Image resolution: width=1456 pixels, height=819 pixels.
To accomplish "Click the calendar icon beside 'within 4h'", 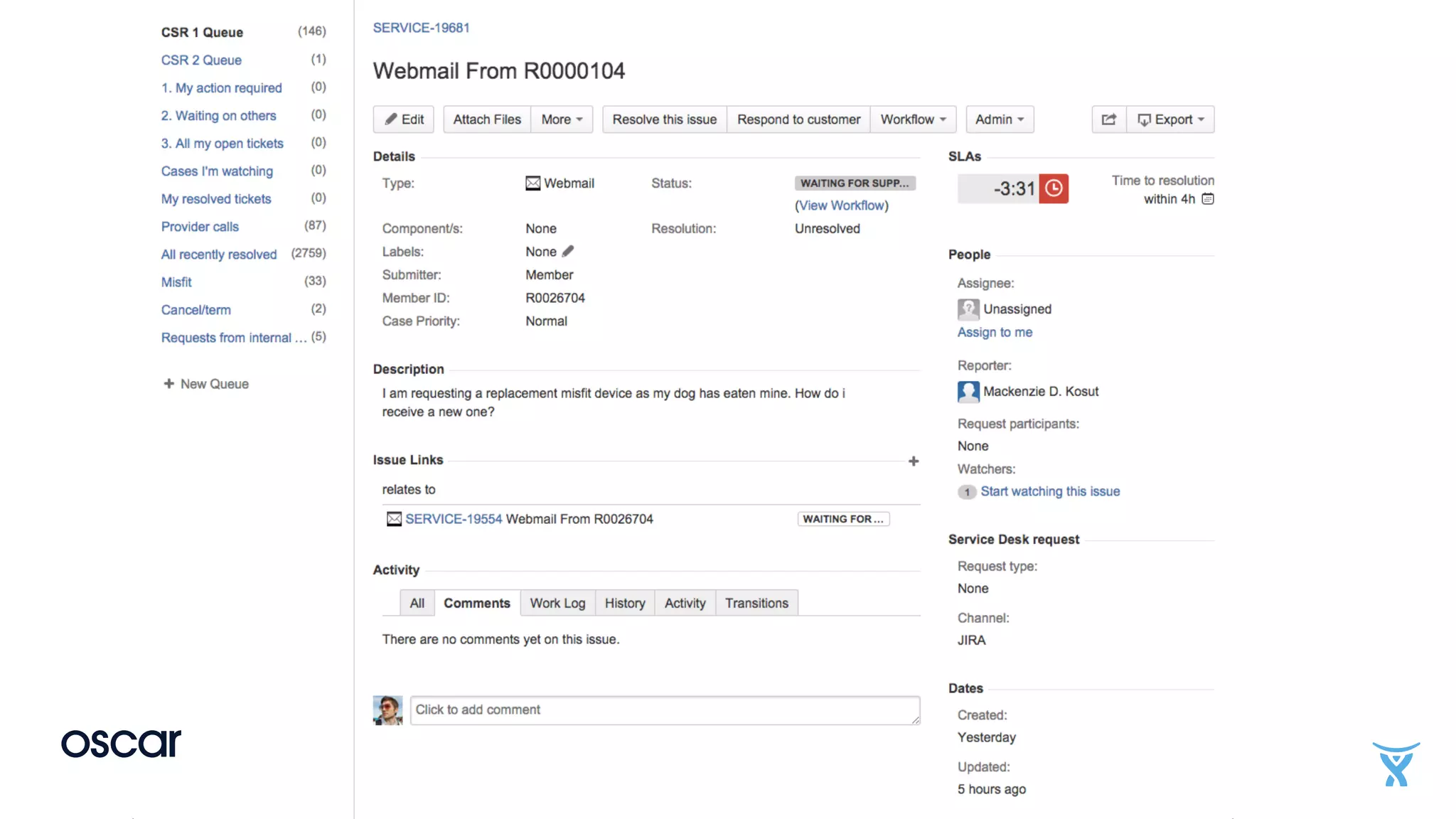I will [x=1208, y=199].
